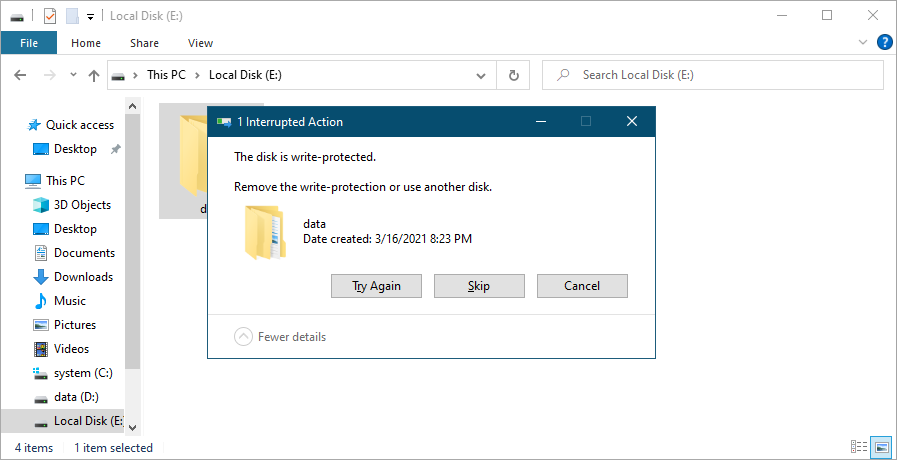Open the recent locations dropdown
897x460 pixels.
click(73, 75)
